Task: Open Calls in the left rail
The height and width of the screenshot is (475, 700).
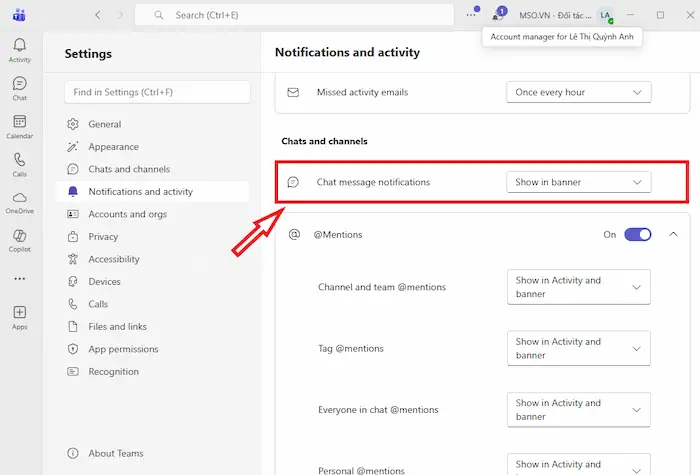Action: click(x=20, y=163)
